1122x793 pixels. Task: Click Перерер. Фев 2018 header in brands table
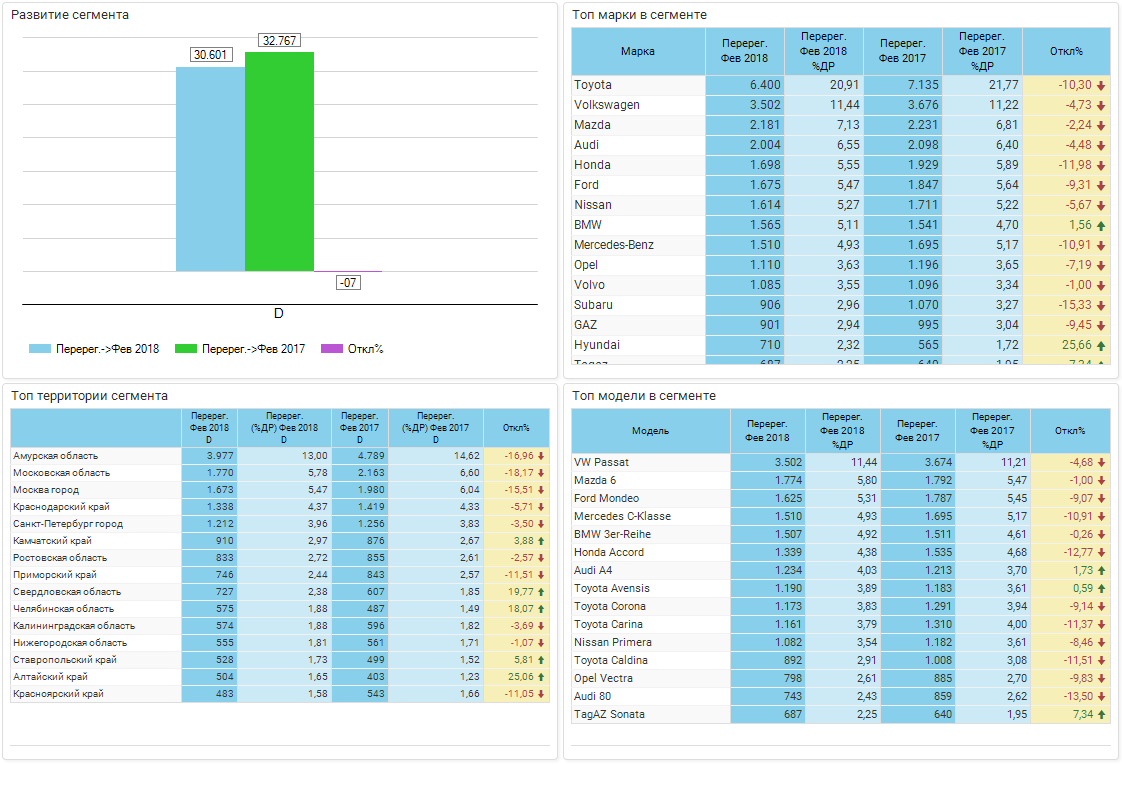[744, 52]
